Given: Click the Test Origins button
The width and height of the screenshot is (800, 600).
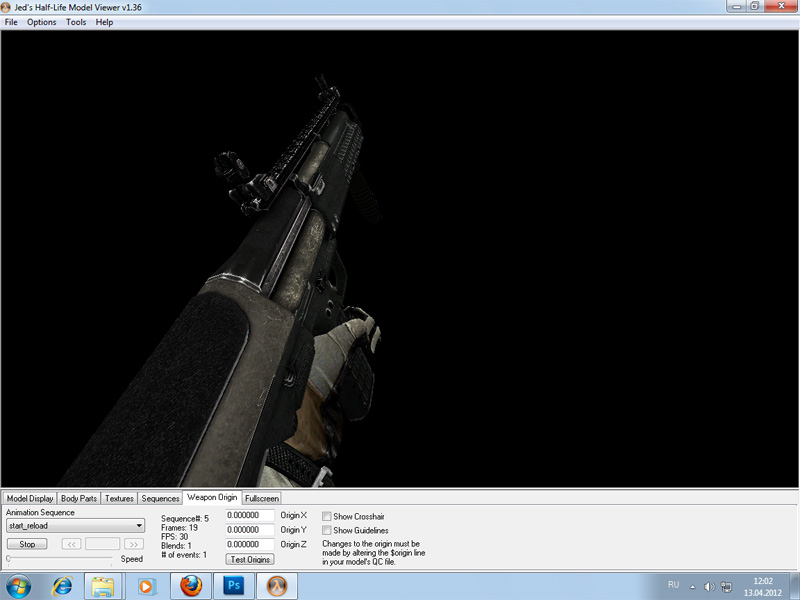Looking at the screenshot, I should point(250,559).
